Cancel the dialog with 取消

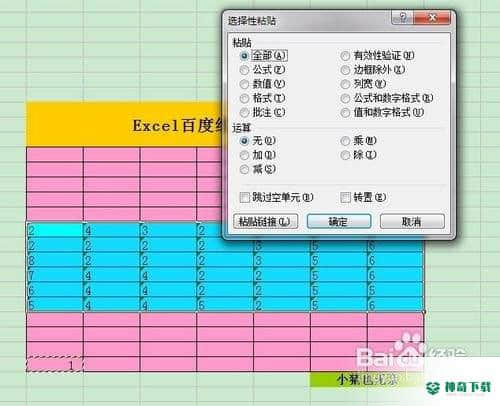click(x=412, y=222)
